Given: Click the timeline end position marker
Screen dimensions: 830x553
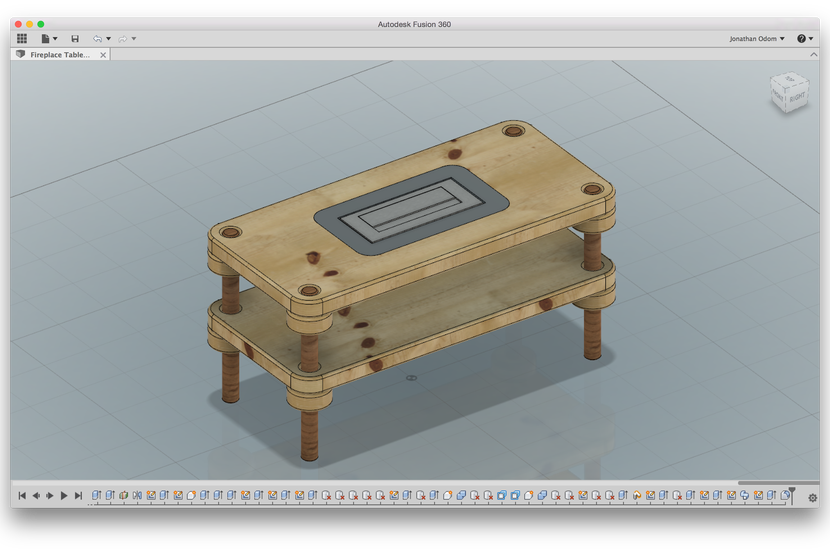Looking at the screenshot, I should coord(792,493).
